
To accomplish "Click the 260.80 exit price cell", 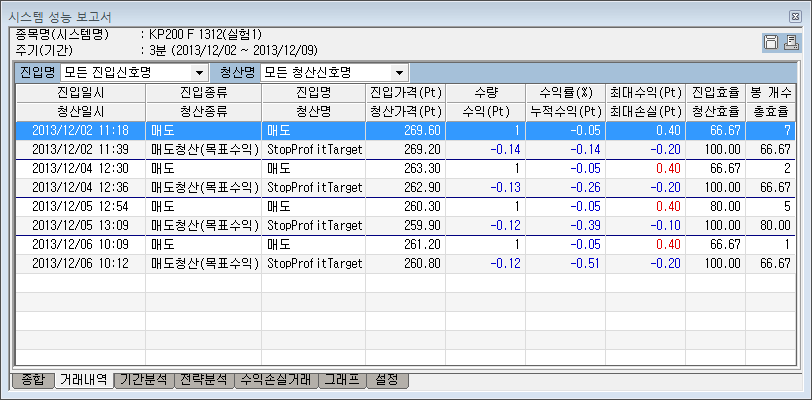I will [406, 263].
